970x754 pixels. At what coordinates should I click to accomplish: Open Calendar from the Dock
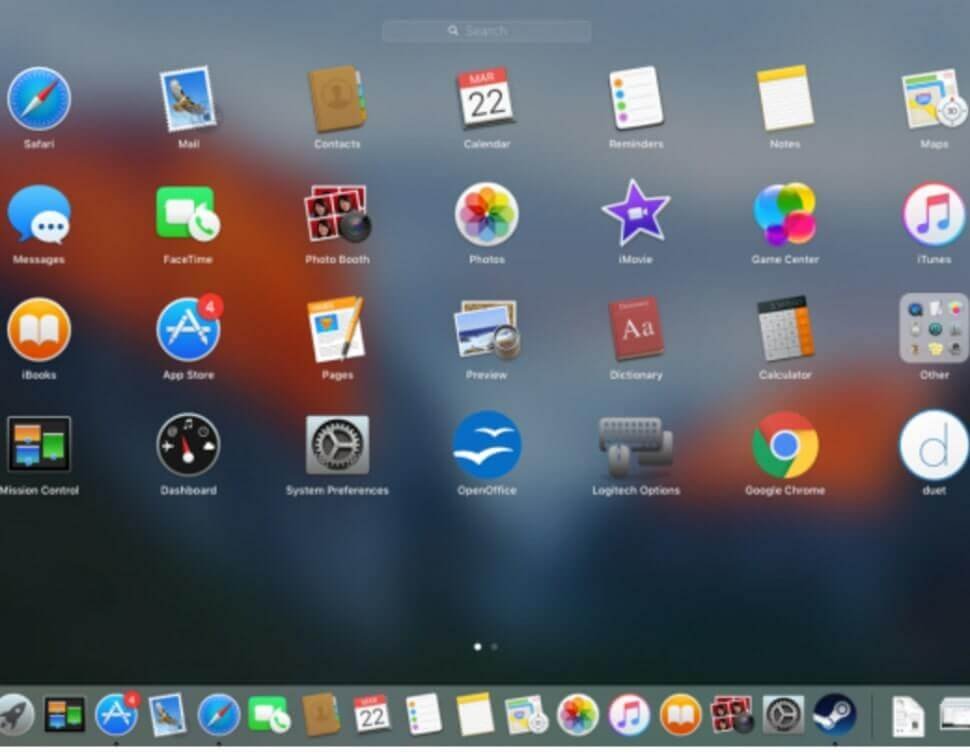(372, 715)
